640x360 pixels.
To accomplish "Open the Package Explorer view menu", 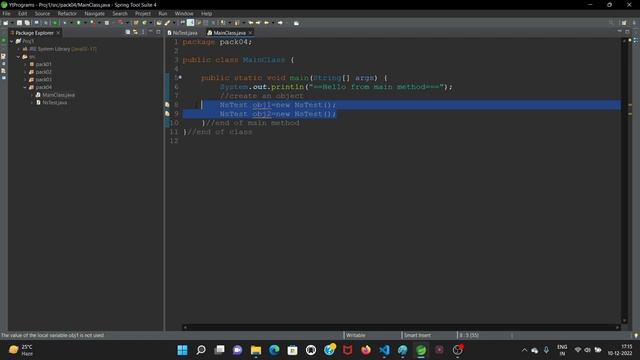I will pyautogui.click(x=143, y=32).
